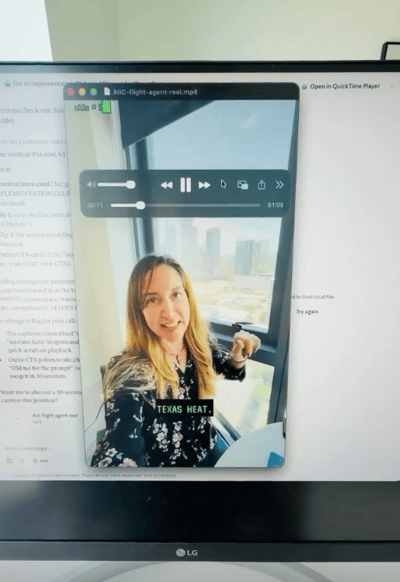Pause the video playback
The width and height of the screenshot is (400, 582).
click(186, 184)
